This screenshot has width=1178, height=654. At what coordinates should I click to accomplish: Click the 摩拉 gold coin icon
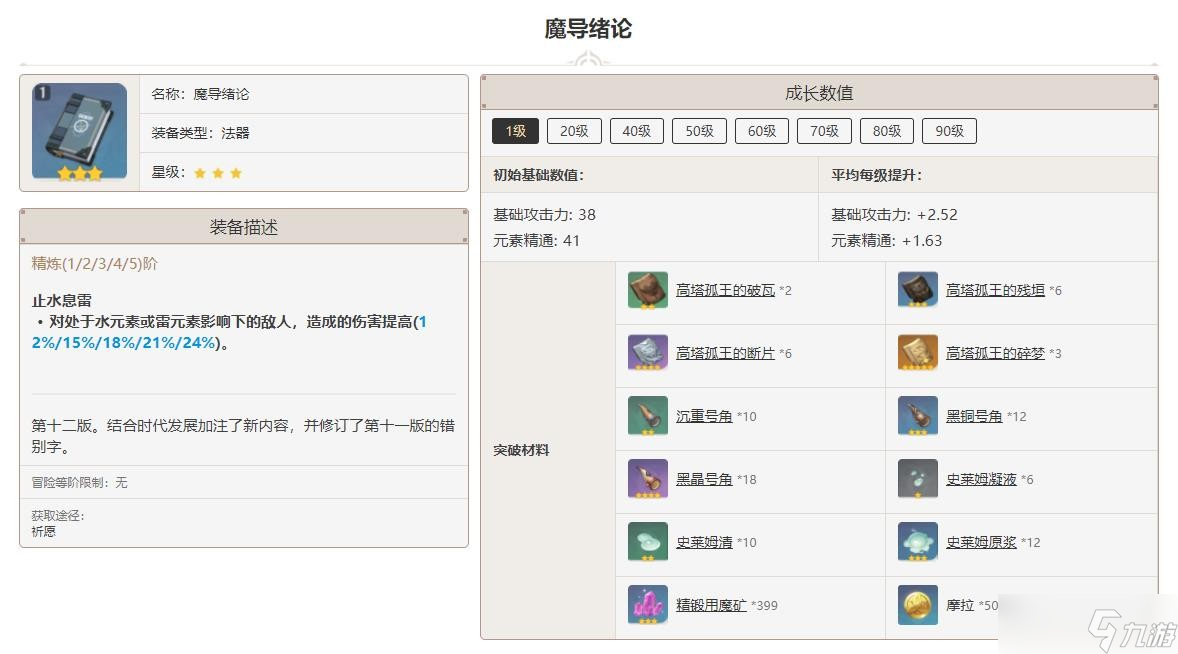click(917, 605)
